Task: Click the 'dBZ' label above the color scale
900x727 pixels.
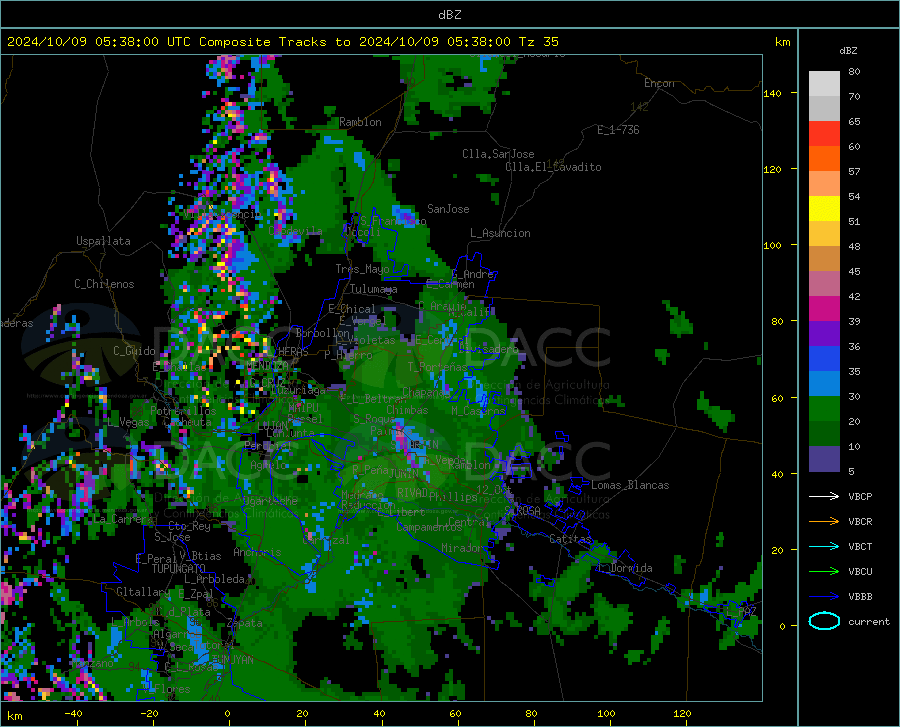Action: tap(848, 50)
